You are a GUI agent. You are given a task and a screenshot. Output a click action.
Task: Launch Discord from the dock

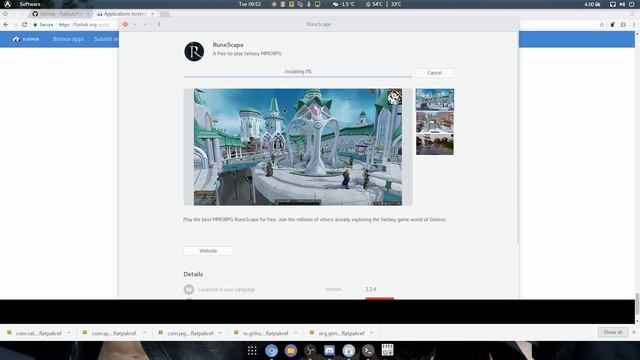[x=329, y=350]
